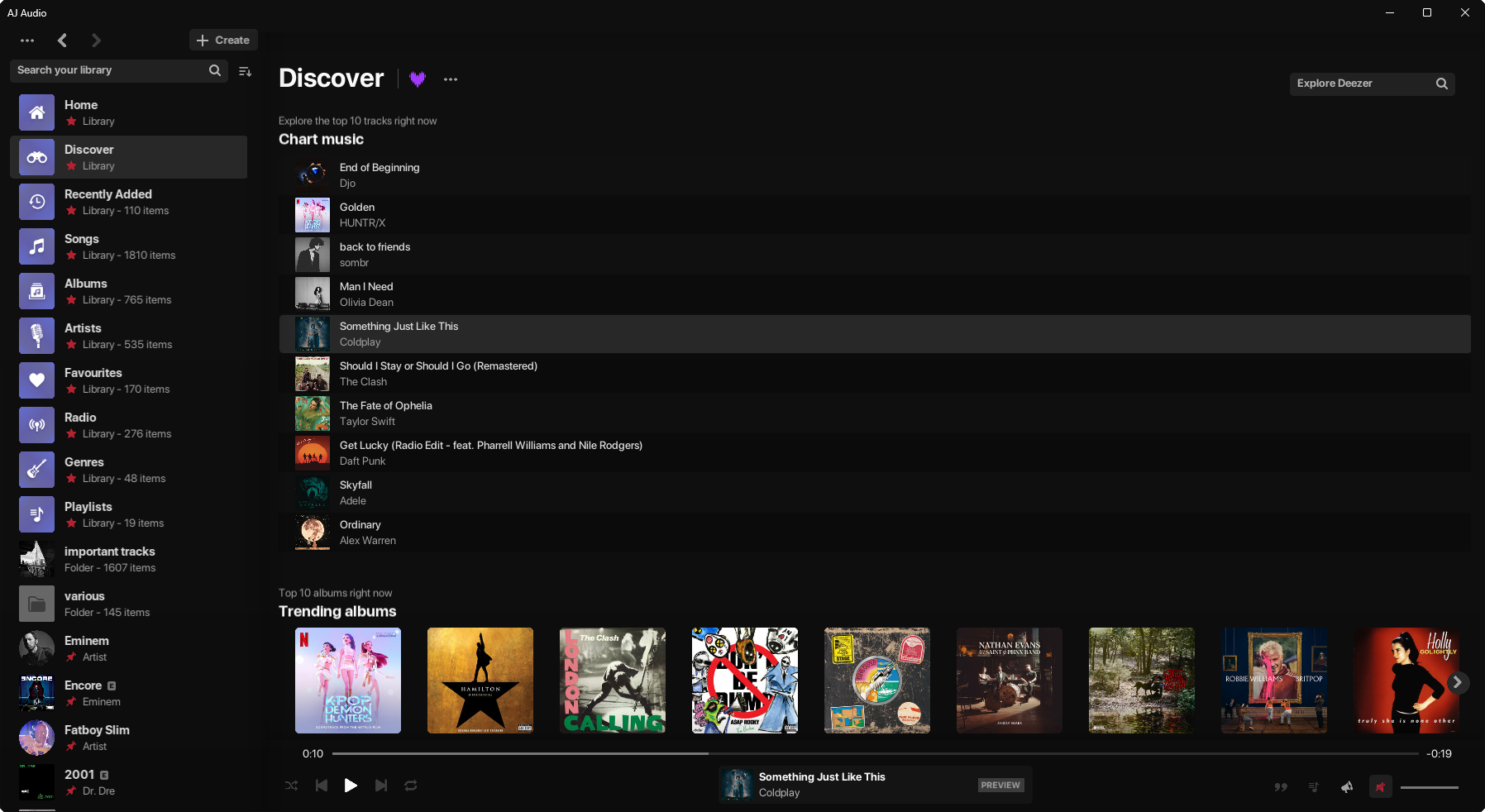
Task: Skip to the next track
Action: 381,786
